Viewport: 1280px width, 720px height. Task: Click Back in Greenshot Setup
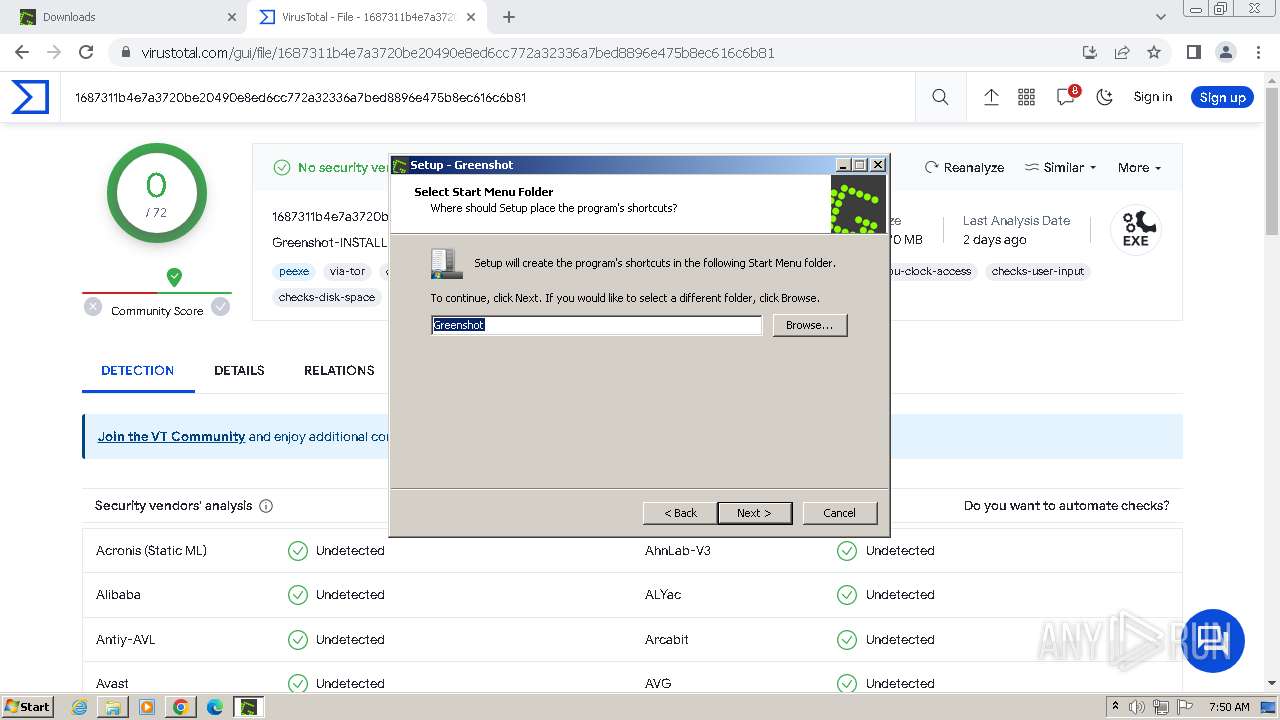681,513
